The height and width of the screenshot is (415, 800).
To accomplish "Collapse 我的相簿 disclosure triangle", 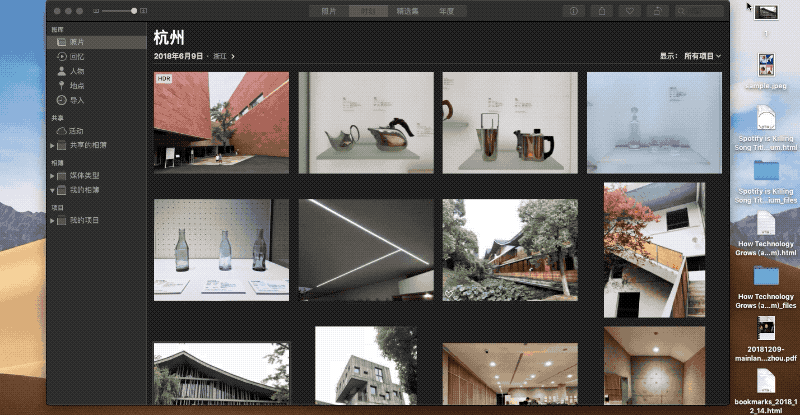I will [52, 190].
